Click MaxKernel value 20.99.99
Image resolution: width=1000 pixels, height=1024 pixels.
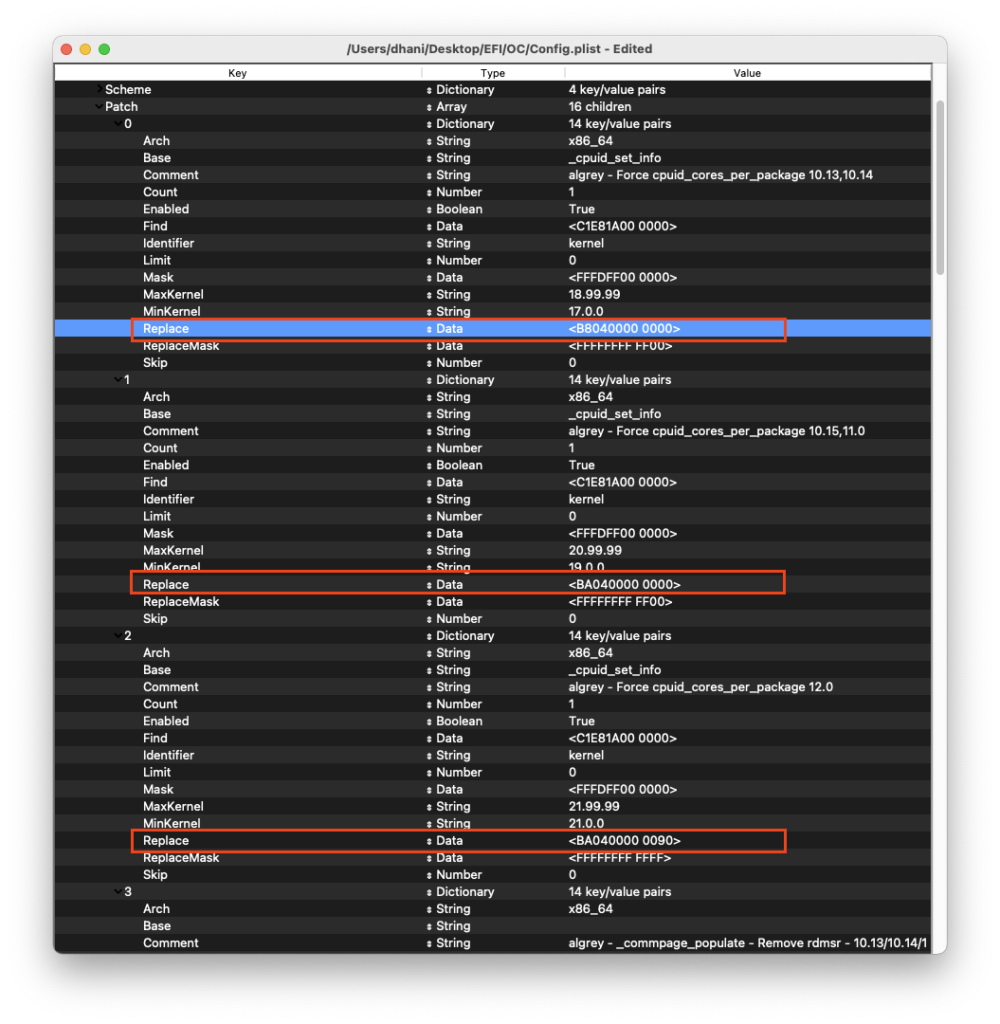pyautogui.click(x=595, y=551)
